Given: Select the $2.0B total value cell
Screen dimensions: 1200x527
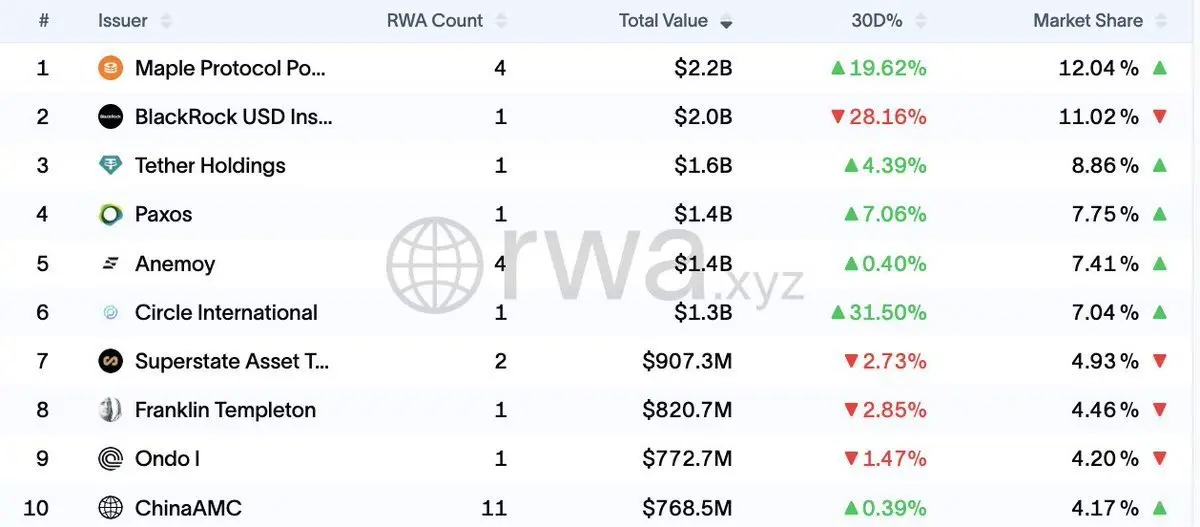Looking at the screenshot, I should click(x=703, y=117).
